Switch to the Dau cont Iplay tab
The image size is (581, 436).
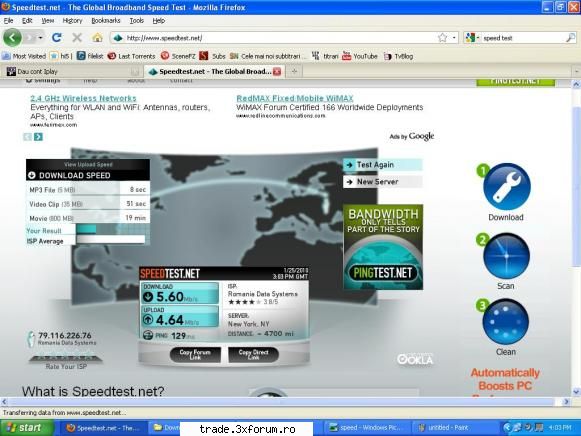(x=72, y=71)
